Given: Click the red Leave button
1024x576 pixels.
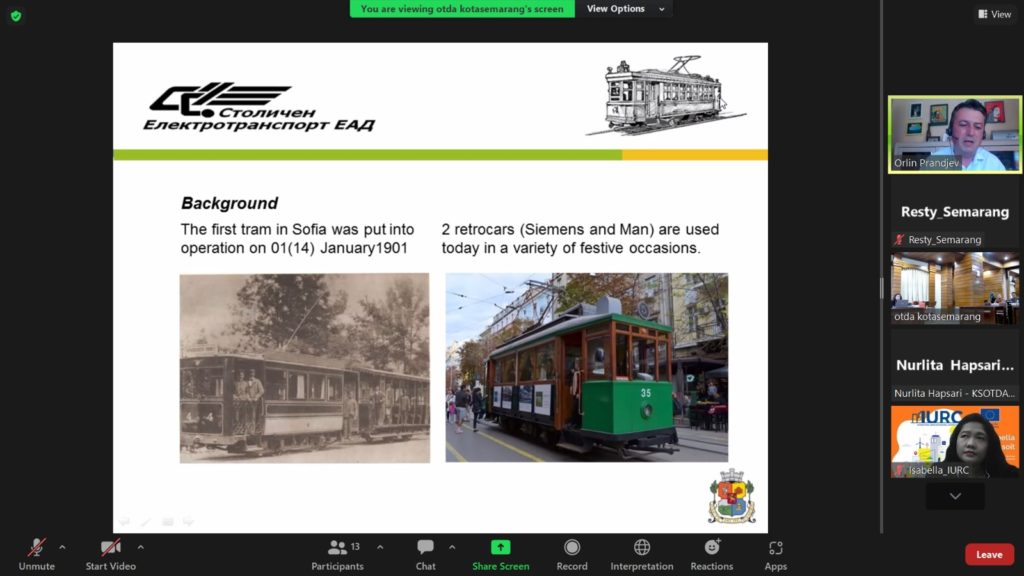Looking at the screenshot, I should (x=989, y=555).
